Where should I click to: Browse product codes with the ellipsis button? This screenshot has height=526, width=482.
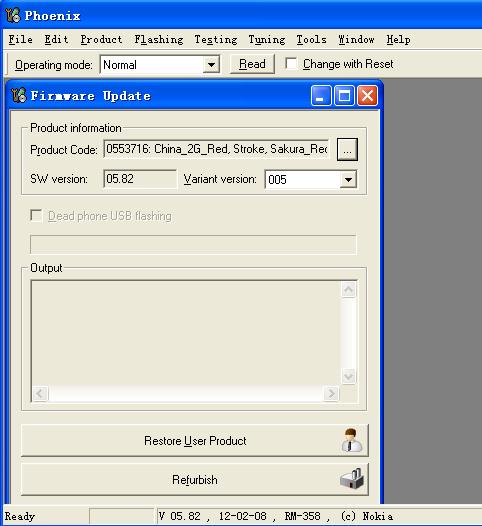[x=347, y=149]
